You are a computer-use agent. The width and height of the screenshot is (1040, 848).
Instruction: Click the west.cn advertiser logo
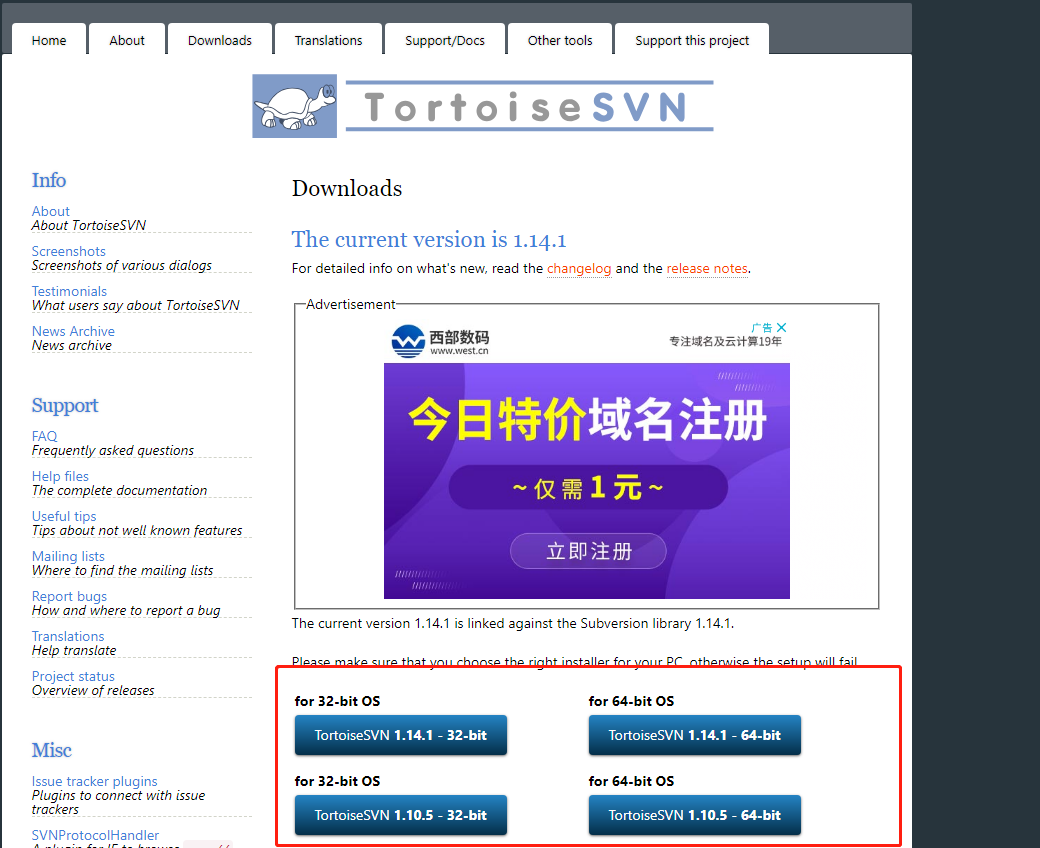coord(440,341)
